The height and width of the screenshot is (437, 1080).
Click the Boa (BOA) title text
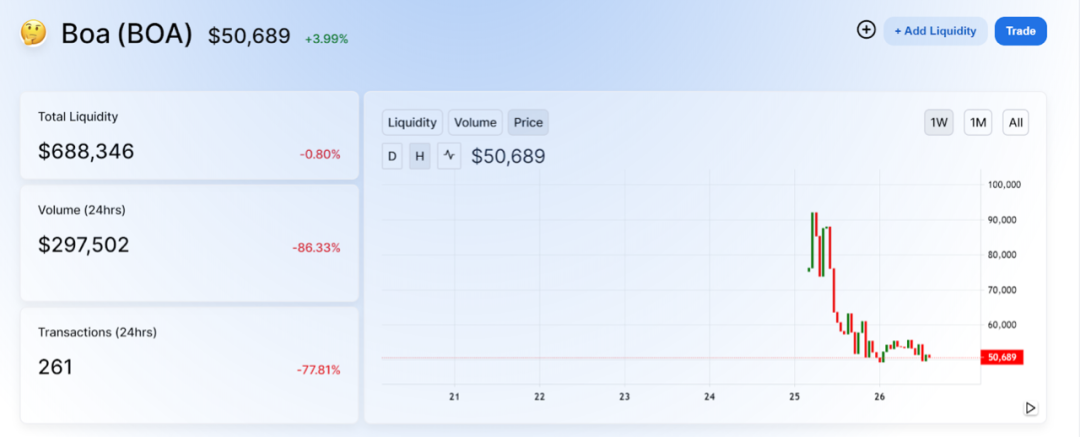126,34
